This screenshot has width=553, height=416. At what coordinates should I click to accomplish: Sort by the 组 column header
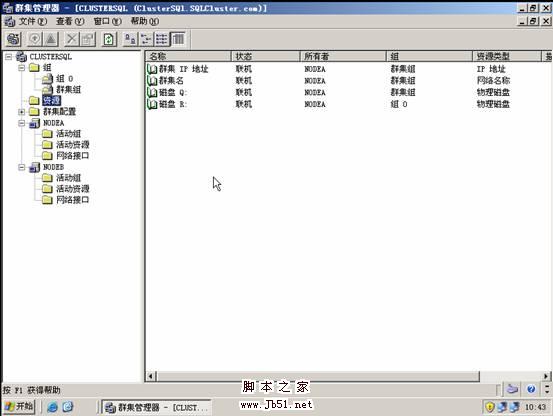[429, 56]
